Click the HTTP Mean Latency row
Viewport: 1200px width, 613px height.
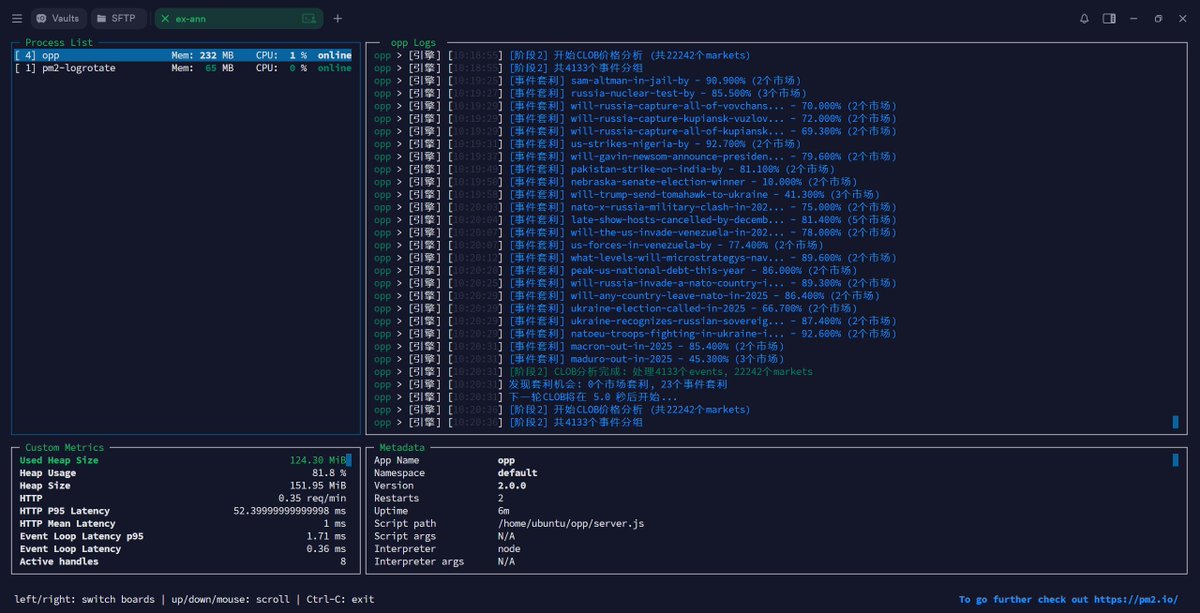click(x=183, y=524)
